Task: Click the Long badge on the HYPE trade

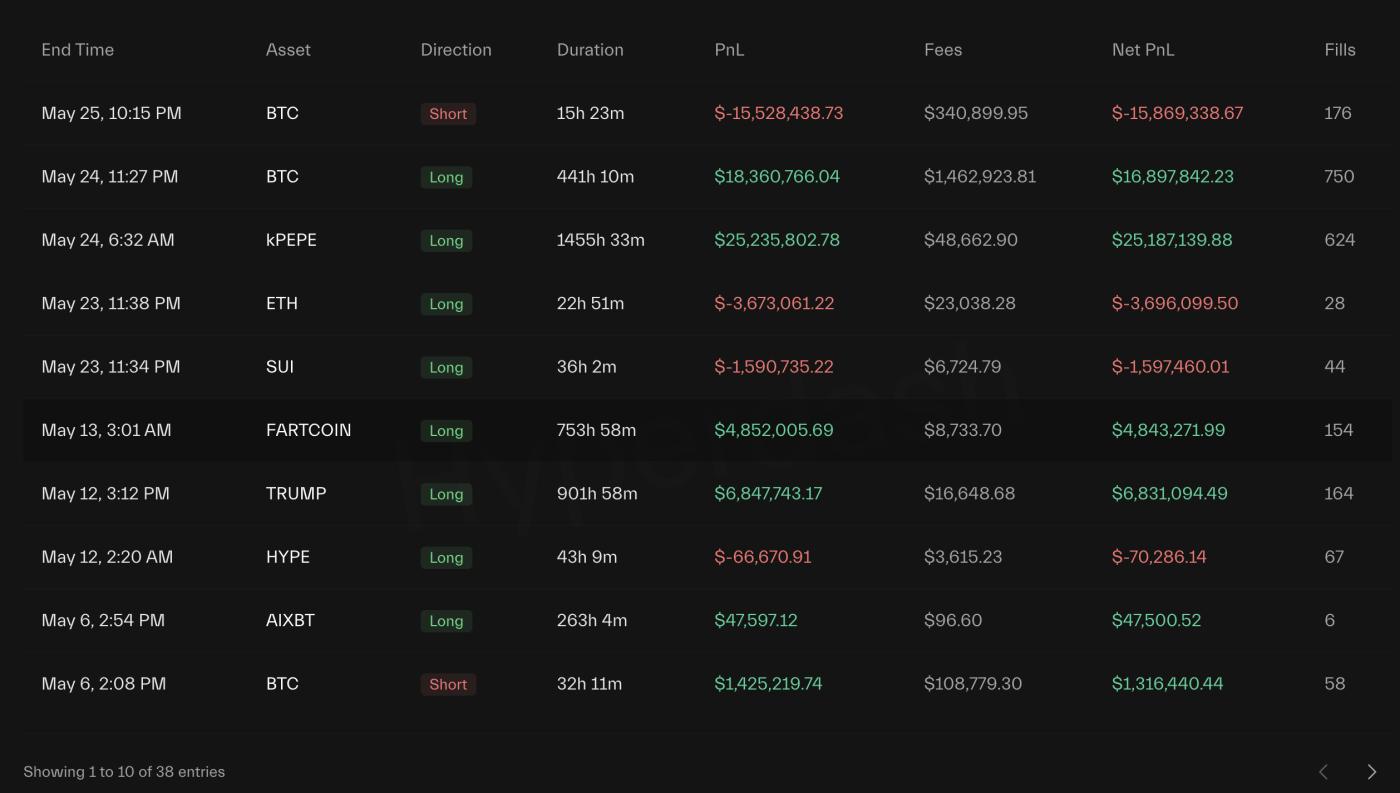Action: click(x=446, y=557)
